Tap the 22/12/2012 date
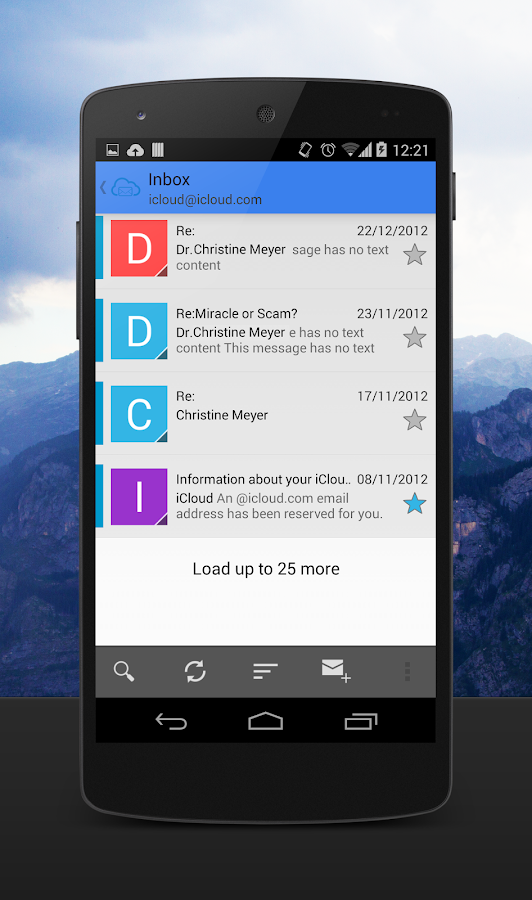The height and width of the screenshot is (900, 532). (x=393, y=231)
